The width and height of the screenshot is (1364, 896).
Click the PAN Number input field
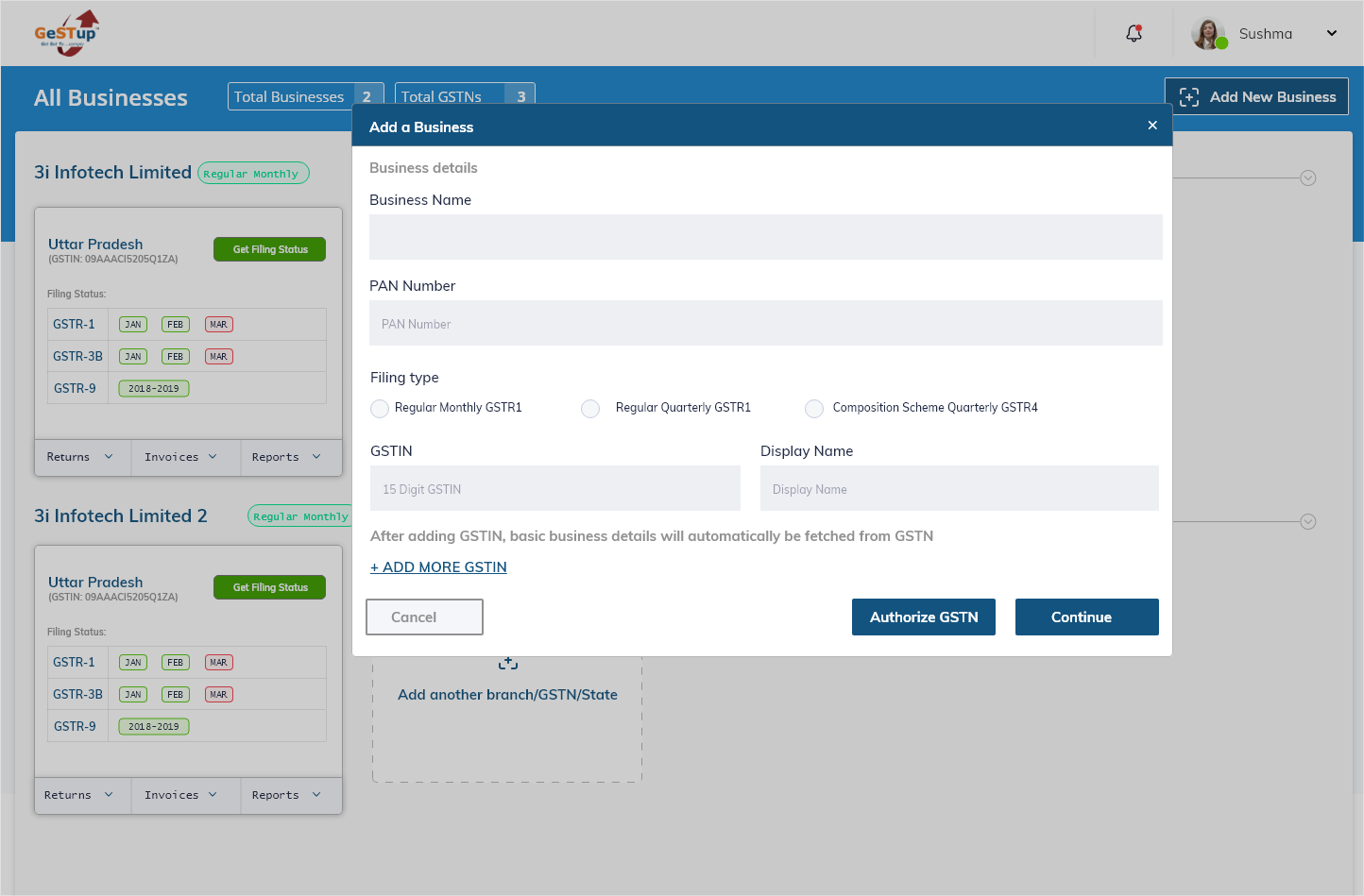(x=765, y=323)
